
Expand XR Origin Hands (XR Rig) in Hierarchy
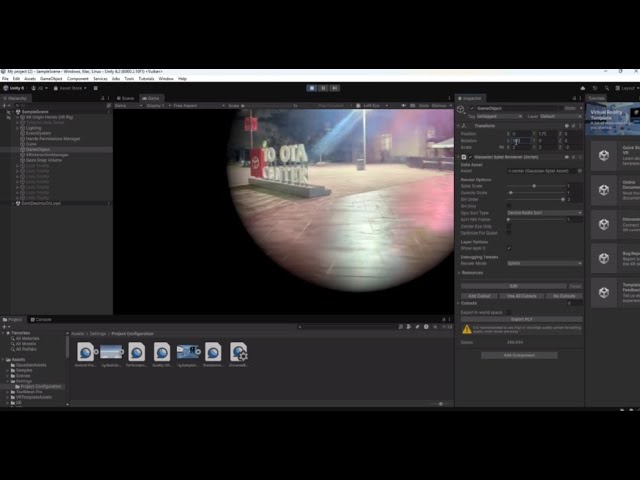coord(18,117)
